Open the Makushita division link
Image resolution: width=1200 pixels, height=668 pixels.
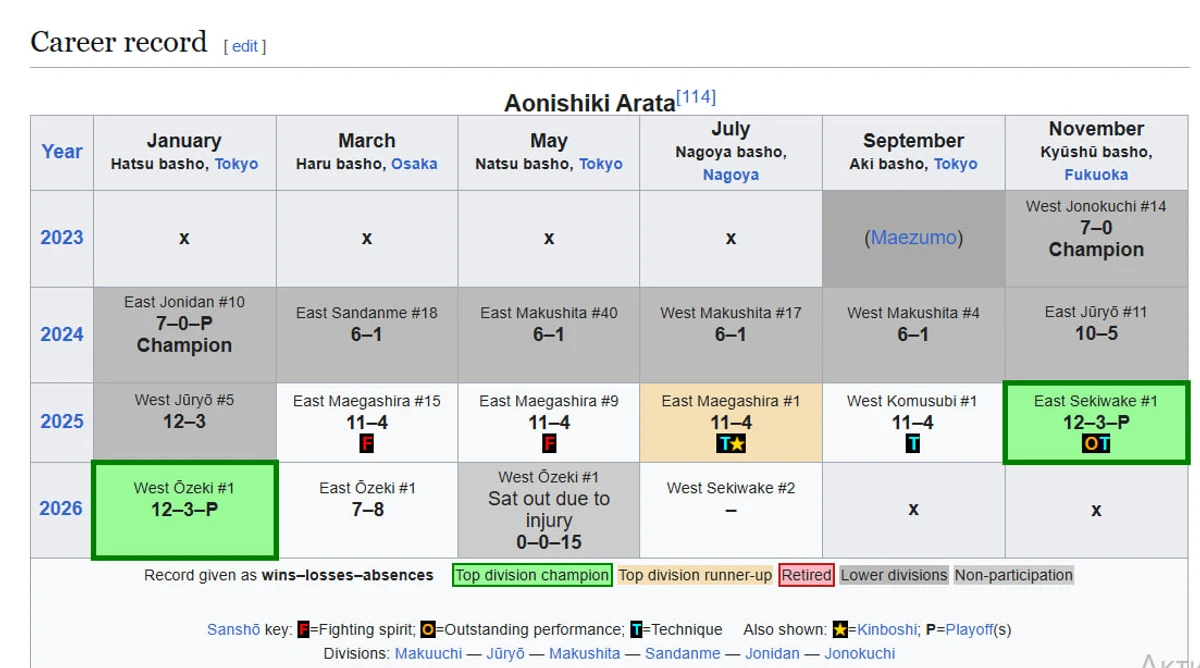584,653
